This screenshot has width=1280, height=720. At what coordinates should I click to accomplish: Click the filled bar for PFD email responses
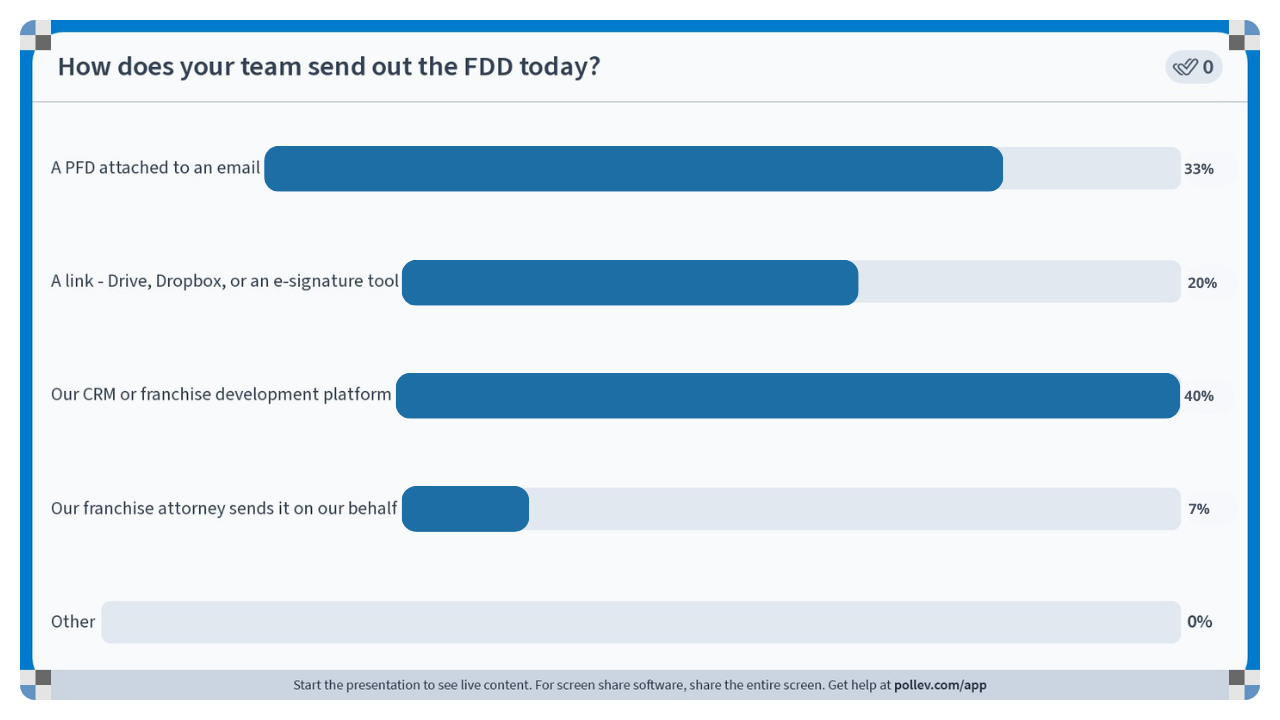coord(633,168)
